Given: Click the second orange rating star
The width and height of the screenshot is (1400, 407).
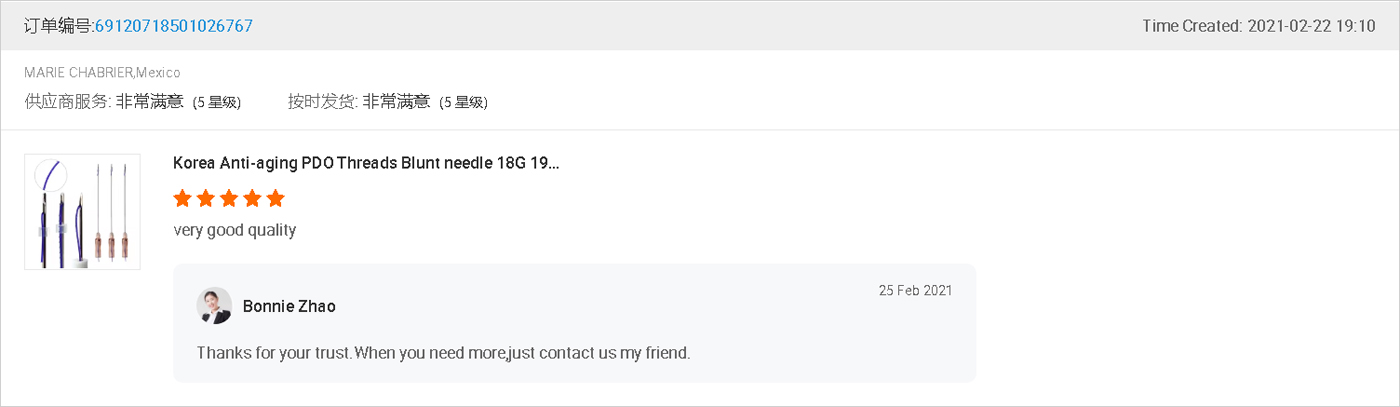Looking at the screenshot, I should pyautogui.click(x=206, y=198).
